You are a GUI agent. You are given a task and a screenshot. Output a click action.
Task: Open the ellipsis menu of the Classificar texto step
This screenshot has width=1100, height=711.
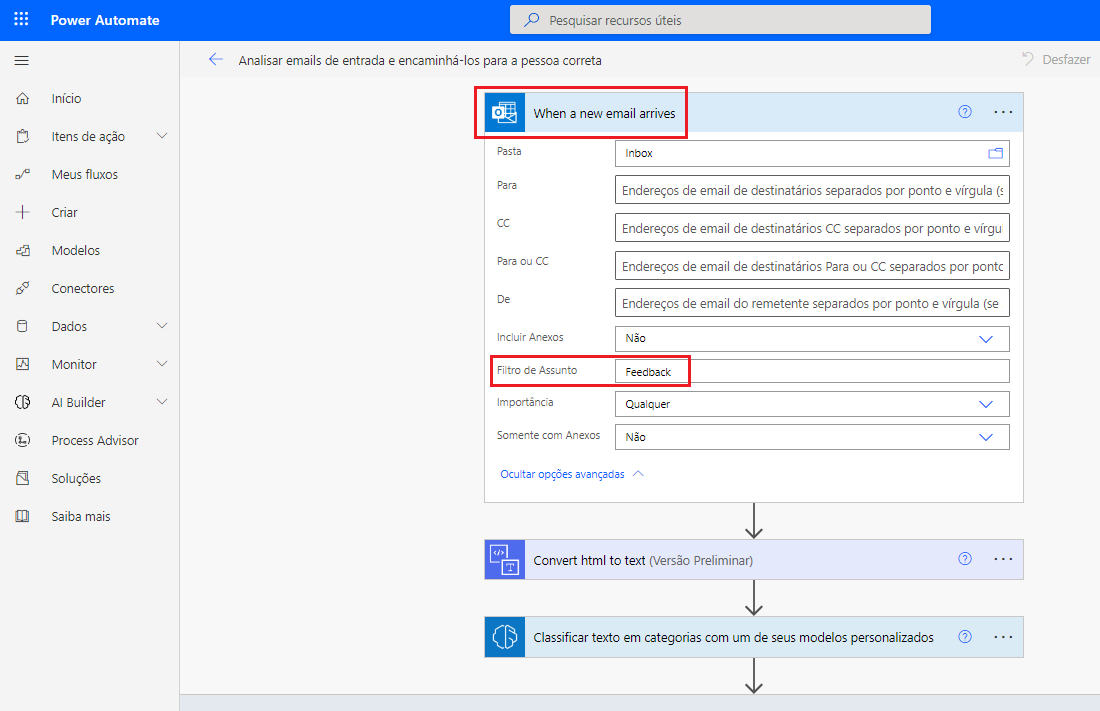point(1003,637)
